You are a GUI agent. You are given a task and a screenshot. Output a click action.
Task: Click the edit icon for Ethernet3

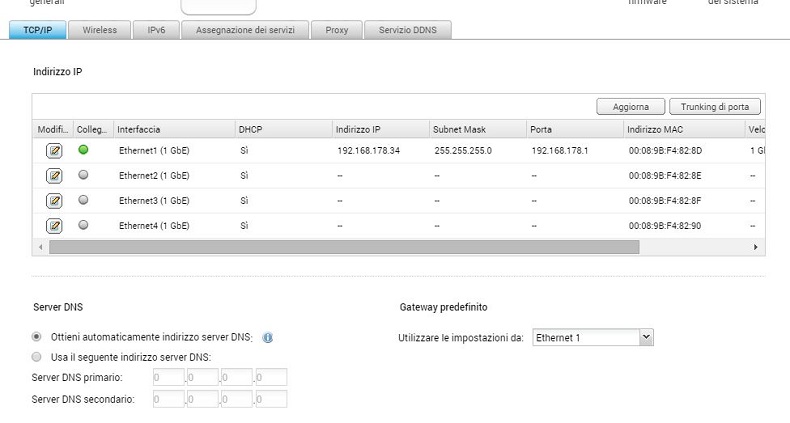click(54, 201)
